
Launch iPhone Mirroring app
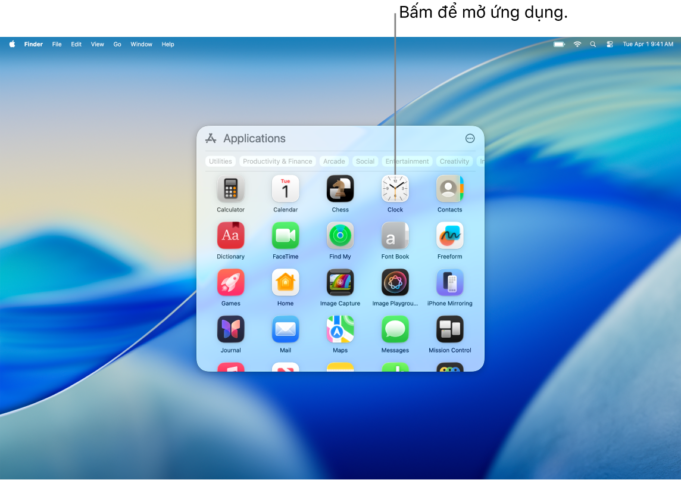[x=449, y=282]
